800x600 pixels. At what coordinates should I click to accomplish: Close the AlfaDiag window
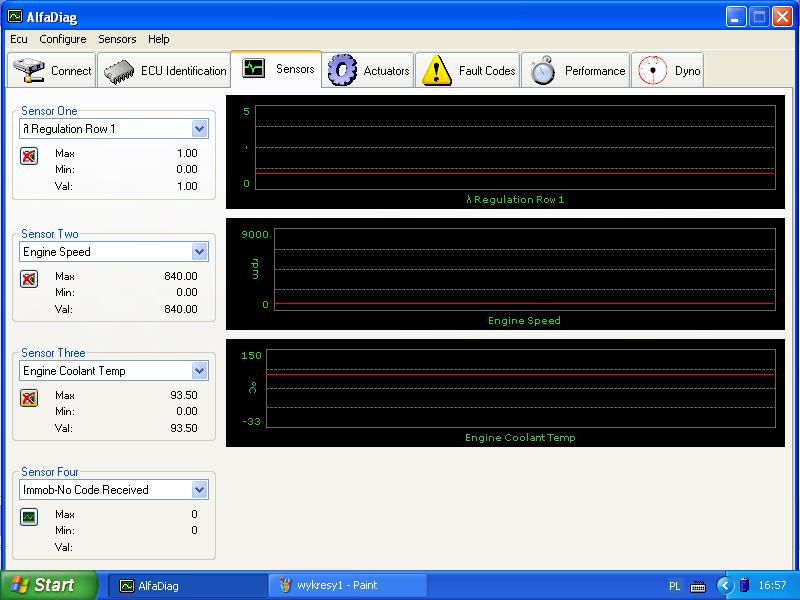782,17
